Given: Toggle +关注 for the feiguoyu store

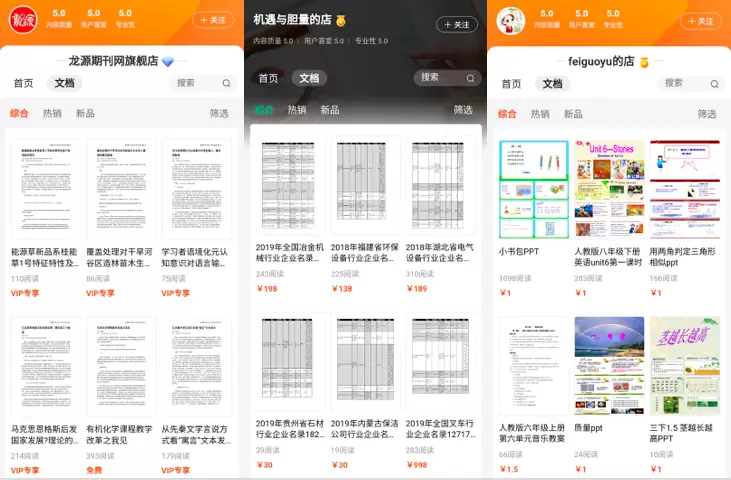Looking at the screenshot, I should pos(700,21).
